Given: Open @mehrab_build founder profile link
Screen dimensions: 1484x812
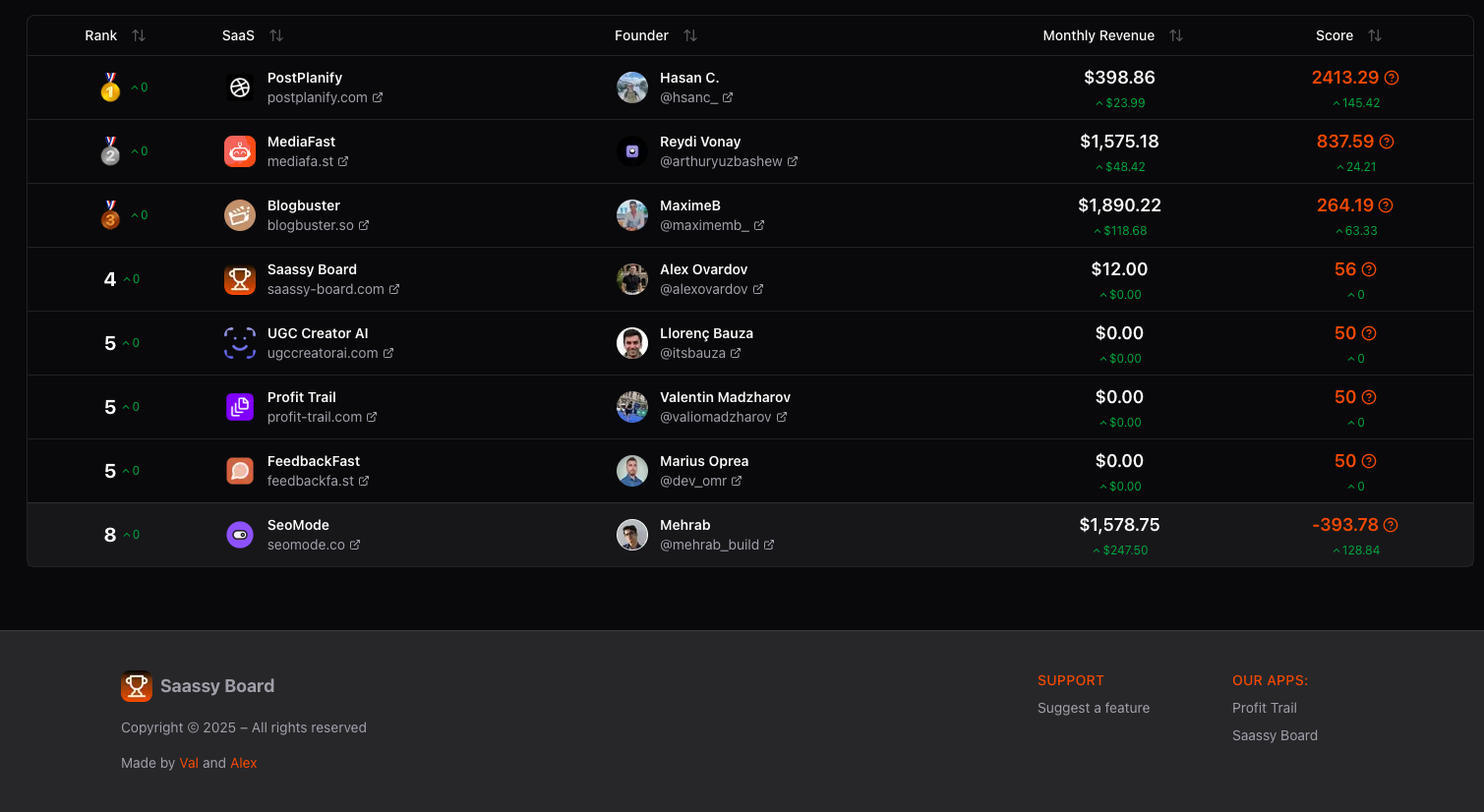Looking at the screenshot, I should (716, 545).
